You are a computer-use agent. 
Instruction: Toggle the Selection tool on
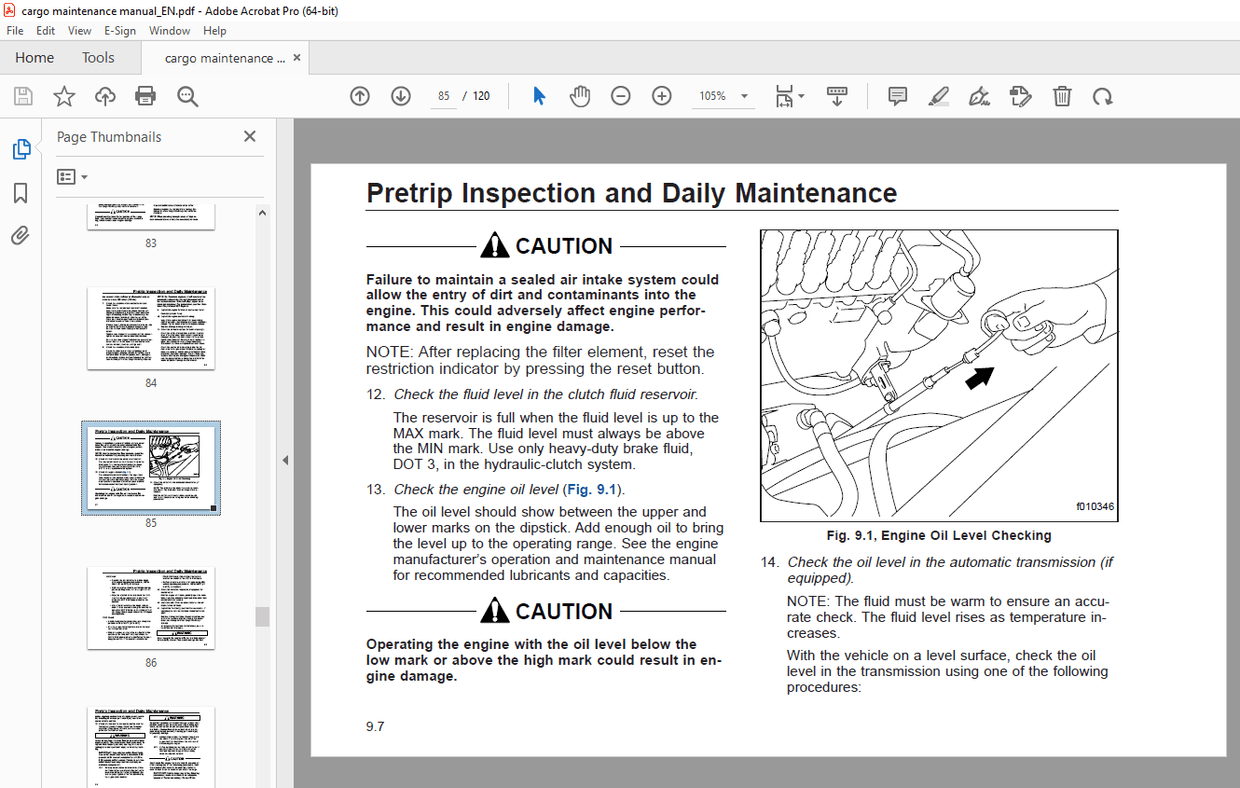538,95
